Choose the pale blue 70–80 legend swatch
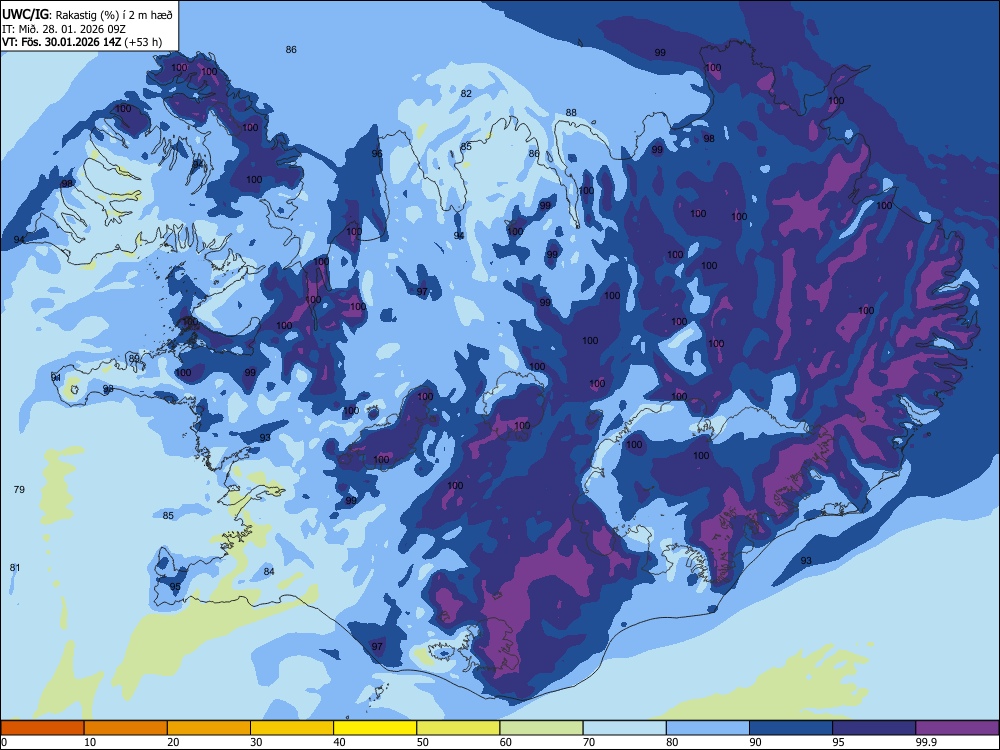The width and height of the screenshot is (1000, 750). pyautogui.click(x=624, y=728)
